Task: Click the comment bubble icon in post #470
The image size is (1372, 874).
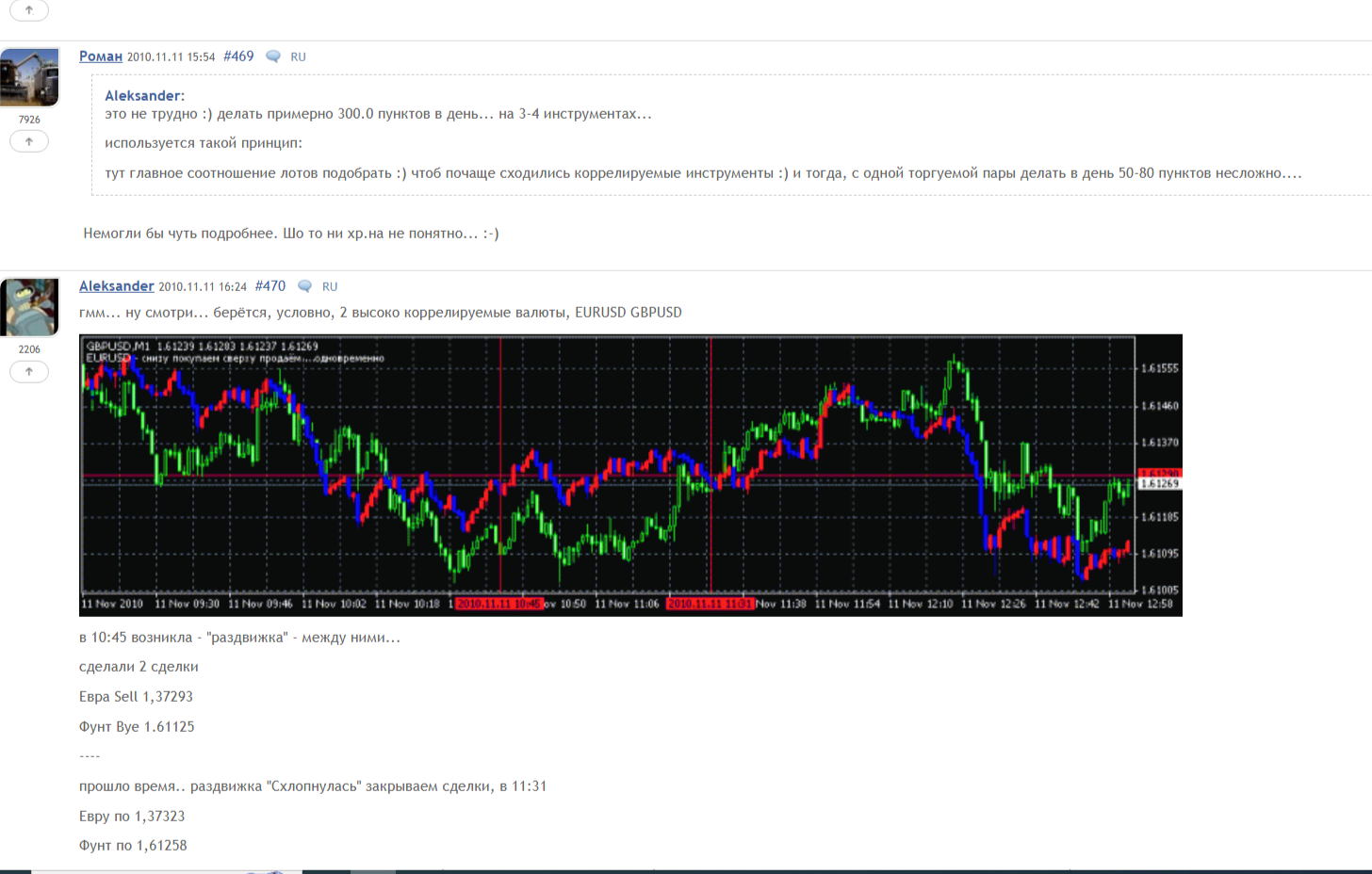Action: pos(304,286)
